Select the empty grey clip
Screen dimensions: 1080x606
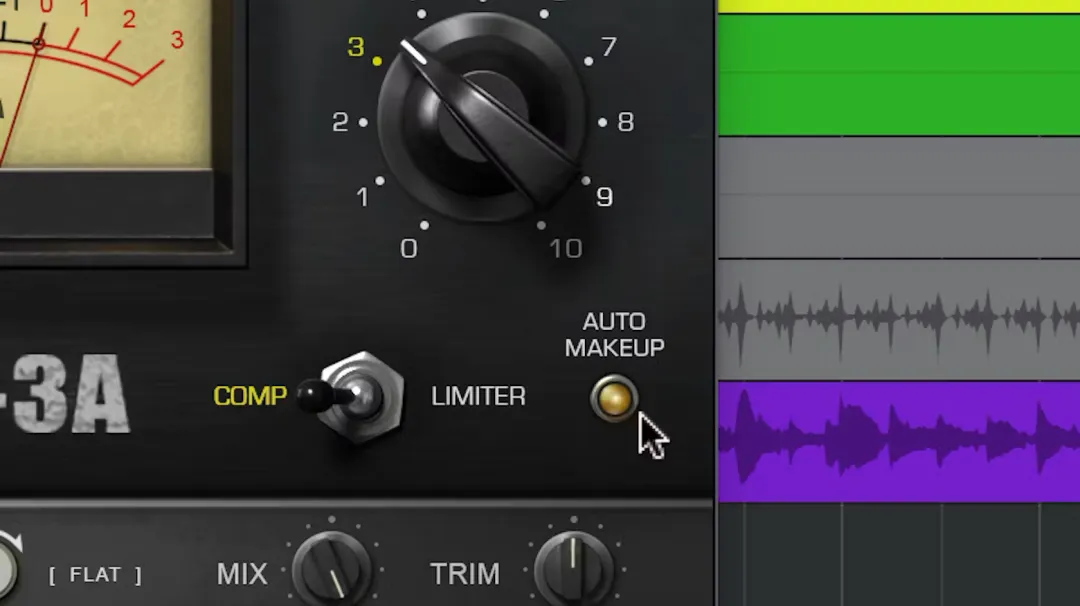point(899,197)
